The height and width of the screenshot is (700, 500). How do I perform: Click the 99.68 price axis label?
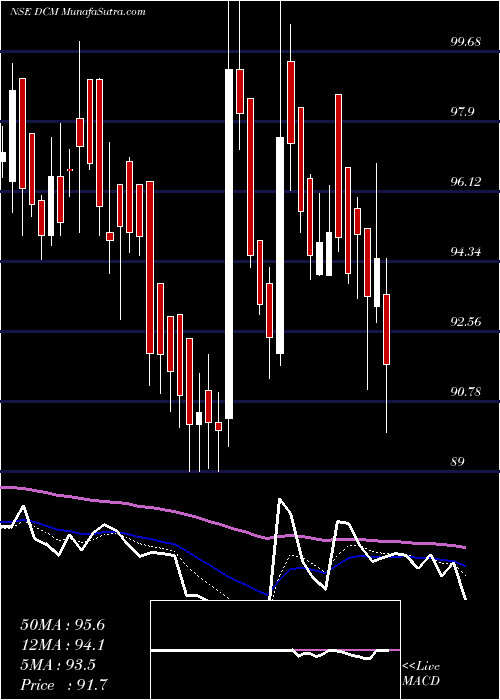click(x=466, y=42)
